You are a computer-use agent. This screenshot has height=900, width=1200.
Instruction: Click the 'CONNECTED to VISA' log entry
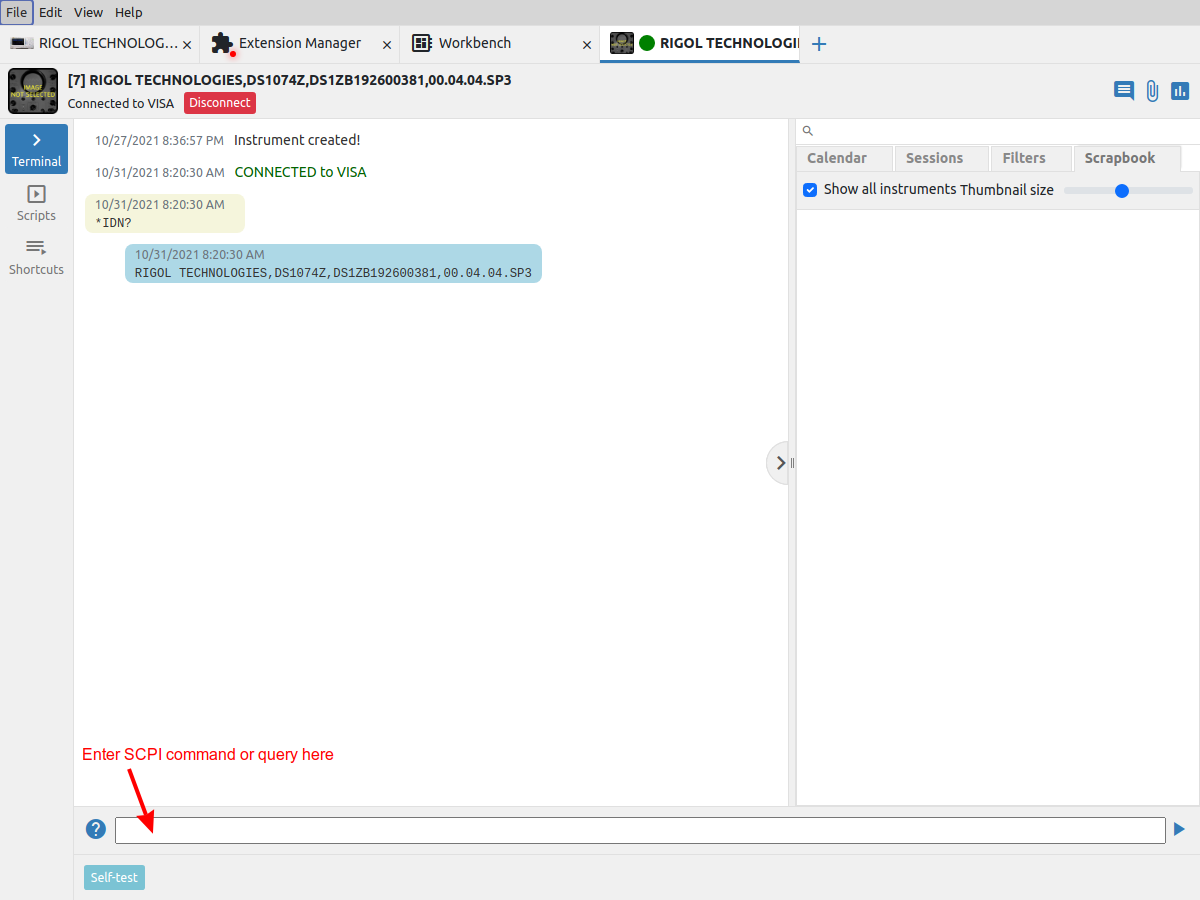click(300, 172)
